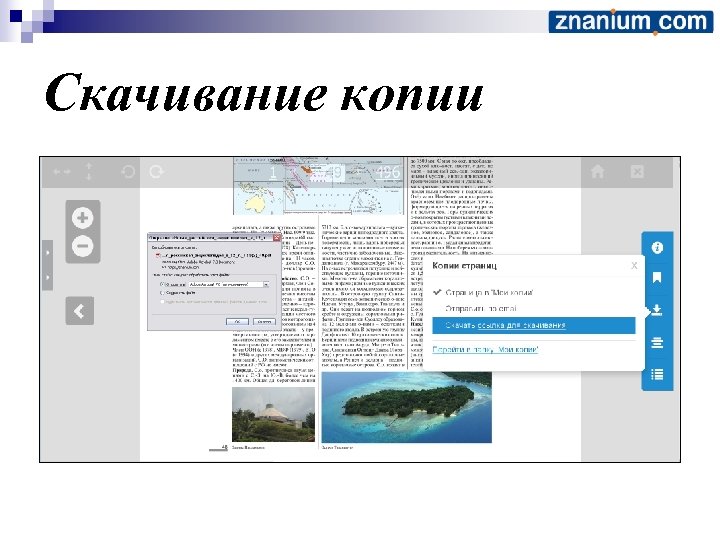Click the fit-to-width horizontal arrows icon

click(x=61, y=172)
